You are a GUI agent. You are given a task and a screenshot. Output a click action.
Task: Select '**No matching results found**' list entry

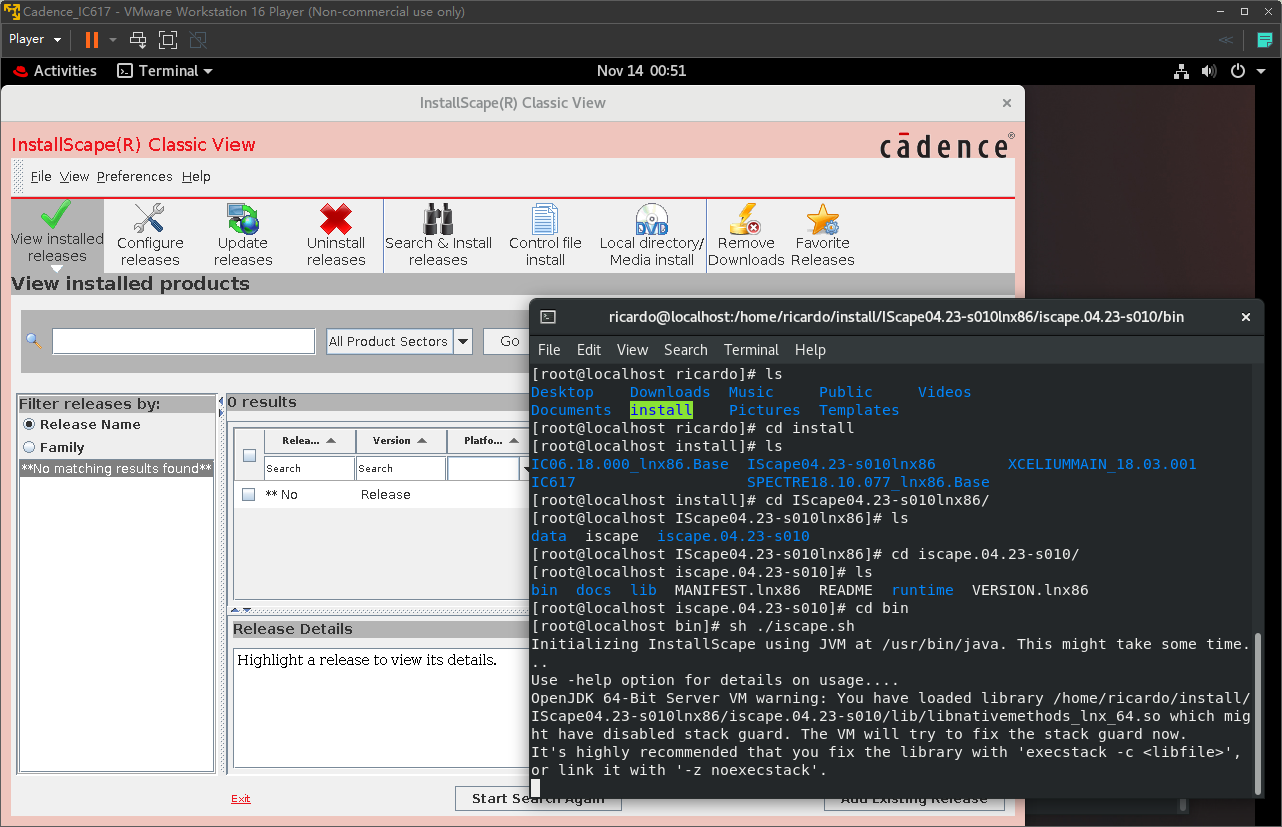[117, 468]
